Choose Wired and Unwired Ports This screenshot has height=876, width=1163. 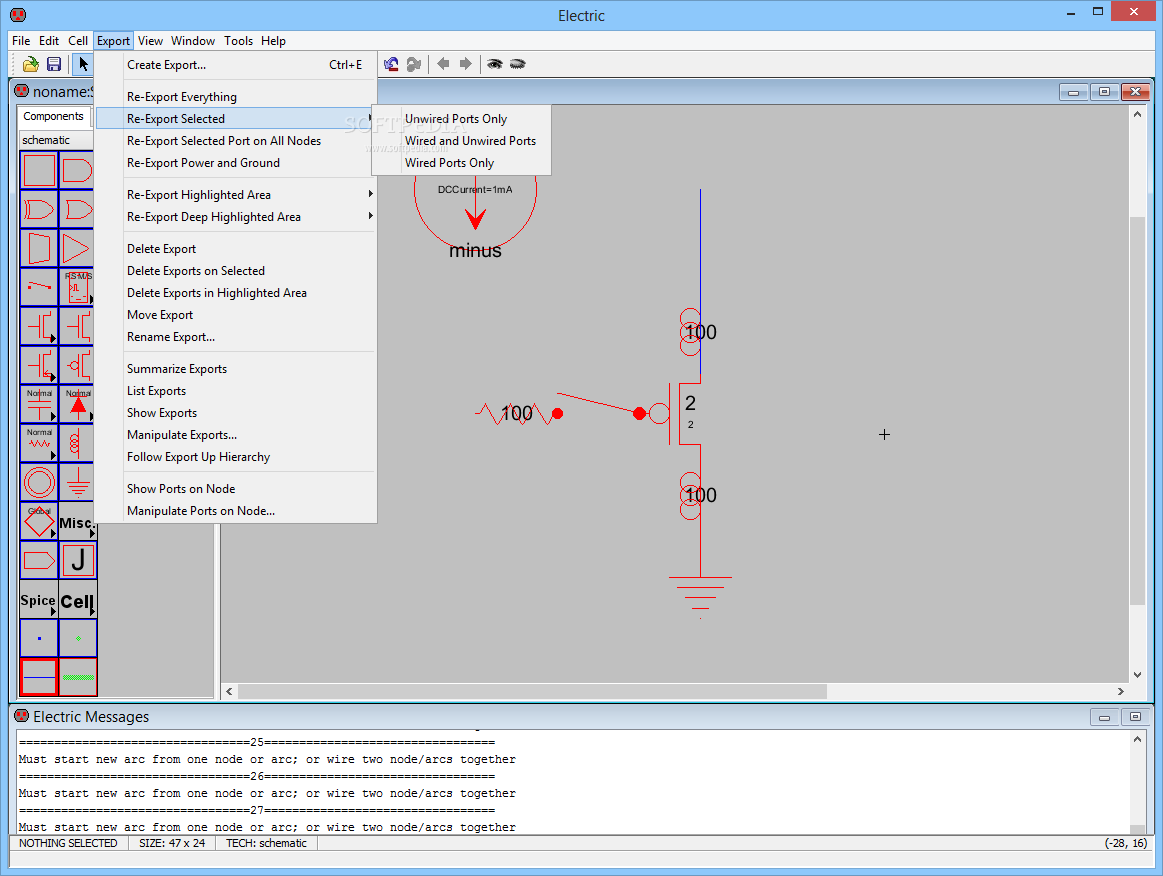coord(461,141)
